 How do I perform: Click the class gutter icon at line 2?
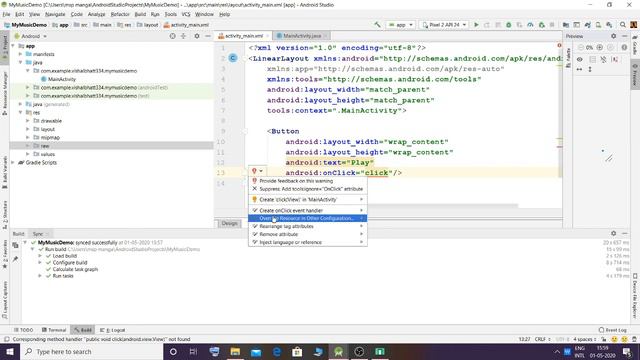click(233, 58)
